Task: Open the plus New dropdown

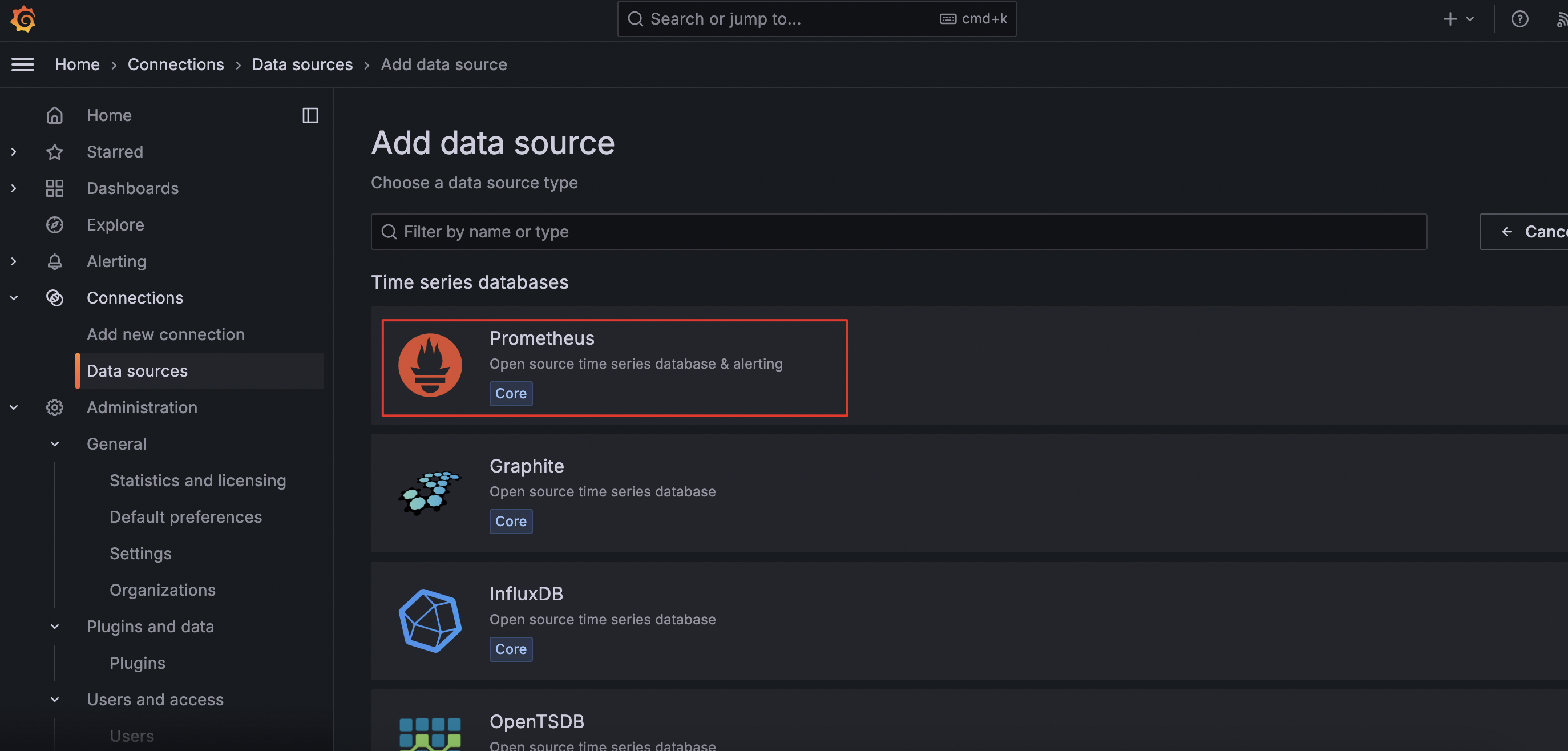Action: pyautogui.click(x=1458, y=19)
